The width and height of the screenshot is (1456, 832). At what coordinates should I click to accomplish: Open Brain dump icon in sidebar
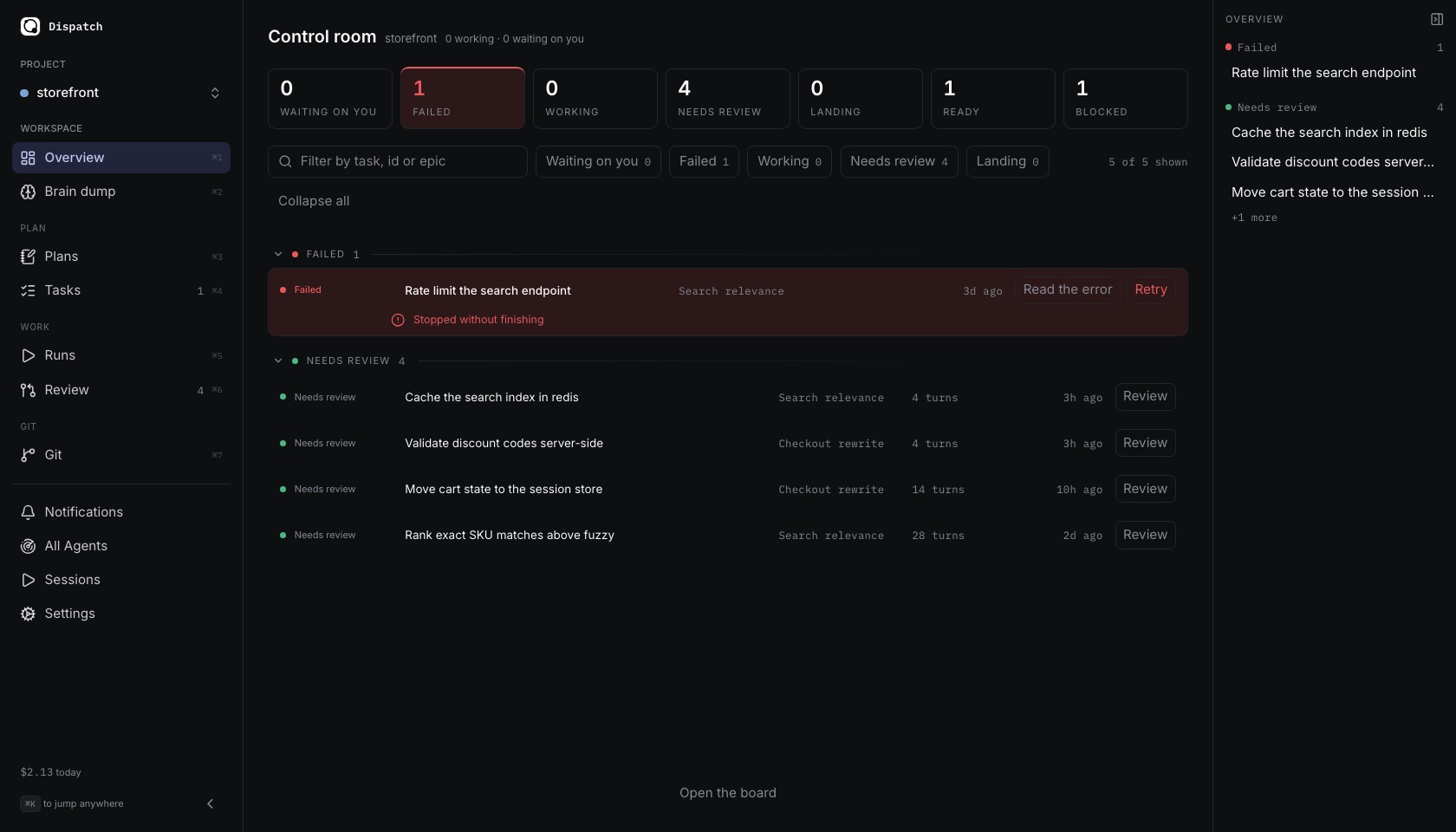click(x=28, y=192)
